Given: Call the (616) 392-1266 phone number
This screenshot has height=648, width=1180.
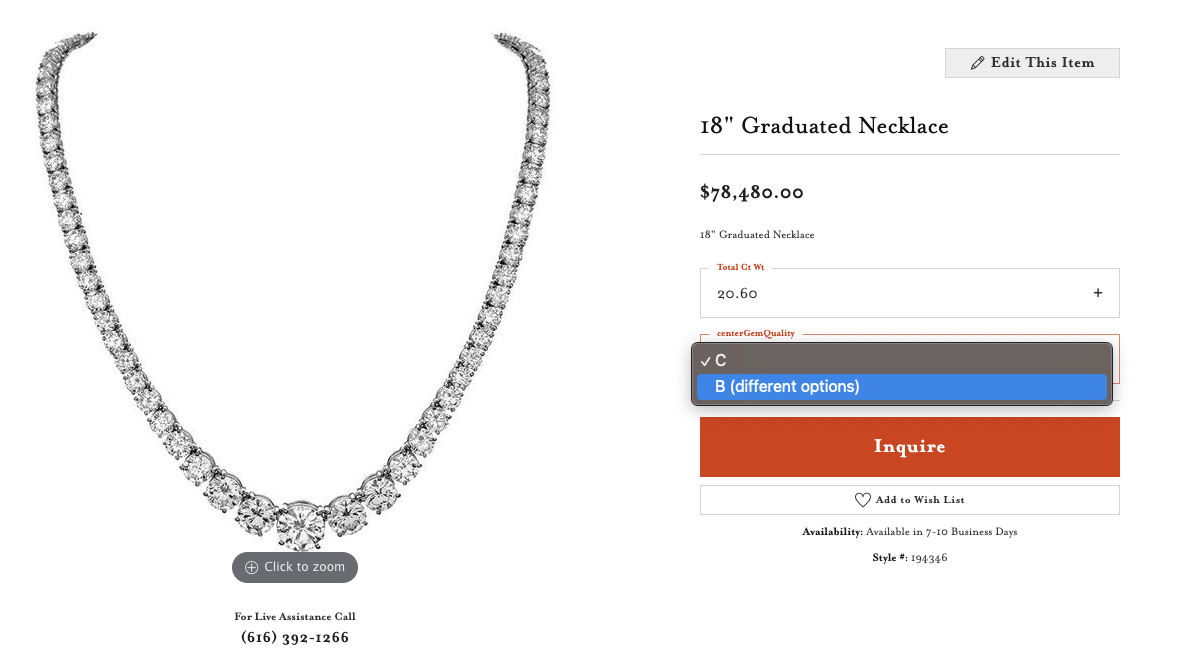Looking at the screenshot, I should pyautogui.click(x=295, y=637).
